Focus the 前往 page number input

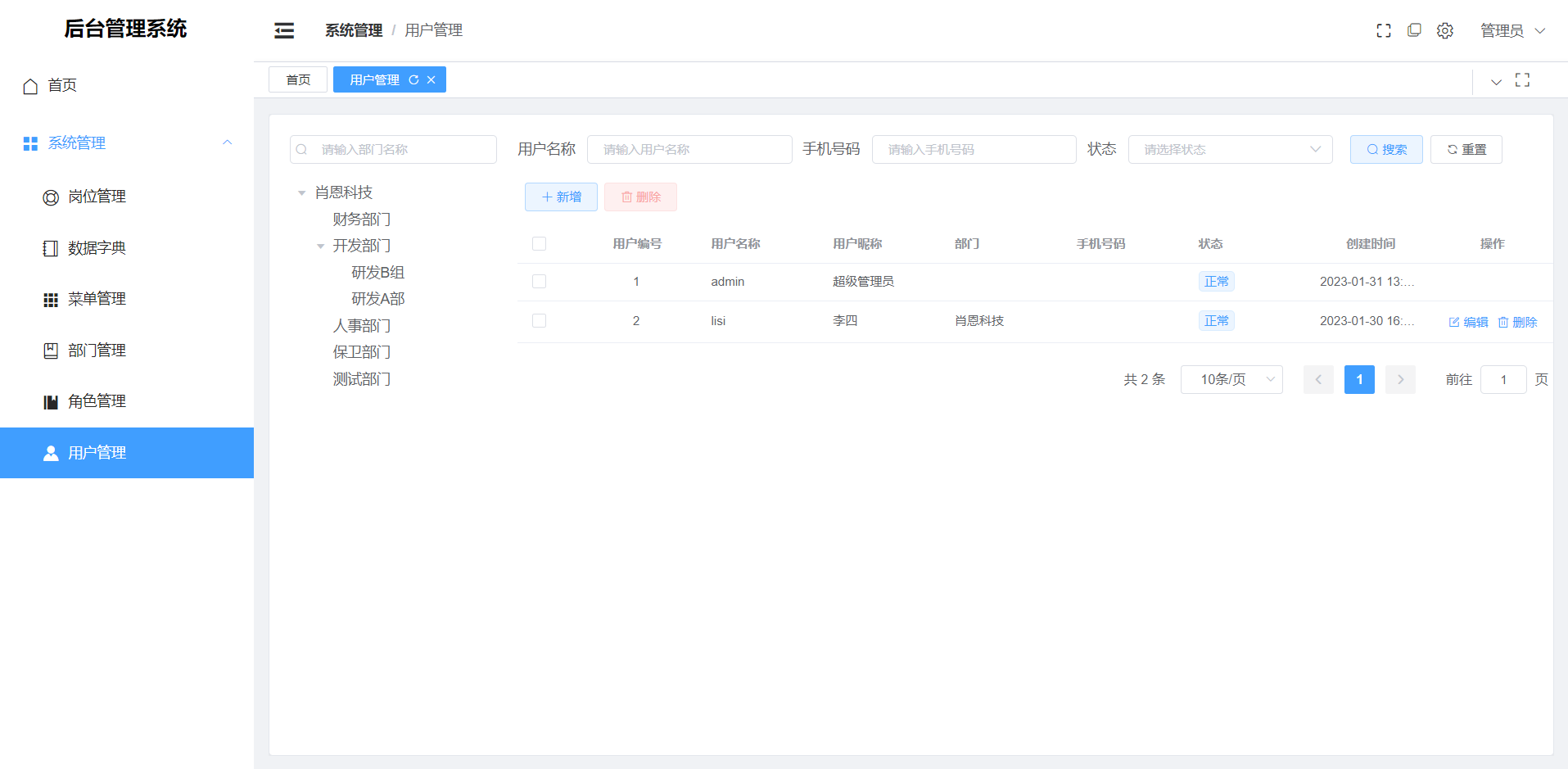click(1503, 379)
